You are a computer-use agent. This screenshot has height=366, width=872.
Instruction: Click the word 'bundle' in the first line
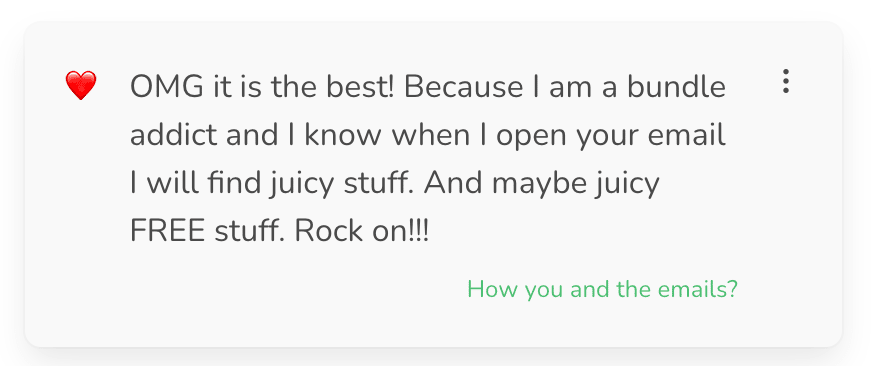676,87
